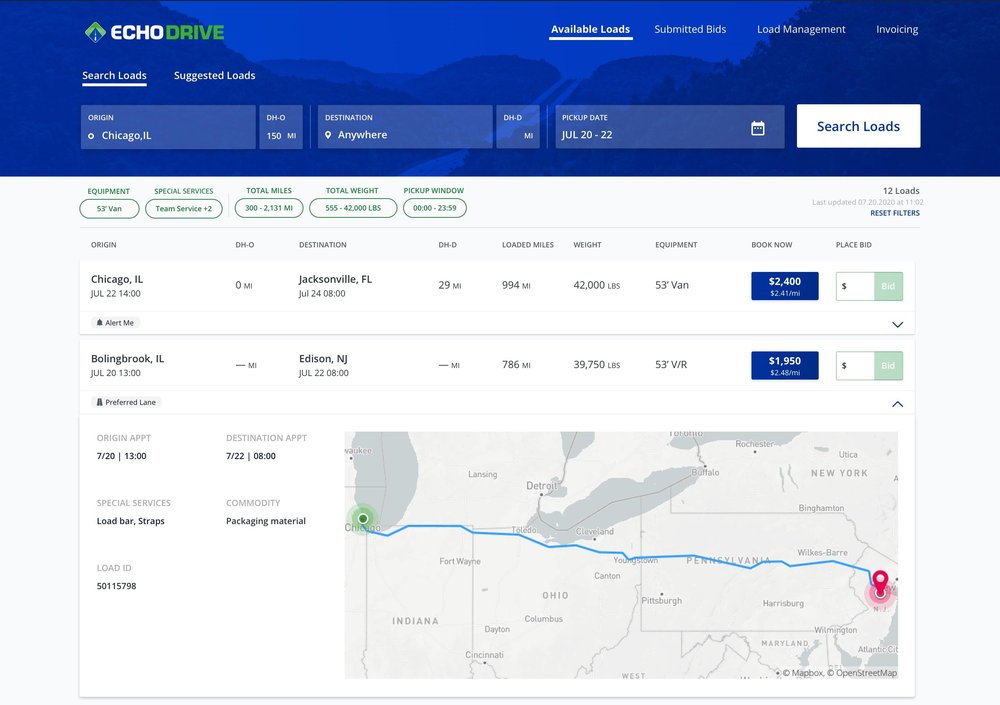The width and height of the screenshot is (1000, 705).
Task: Open Load Management tab
Action: tap(801, 29)
